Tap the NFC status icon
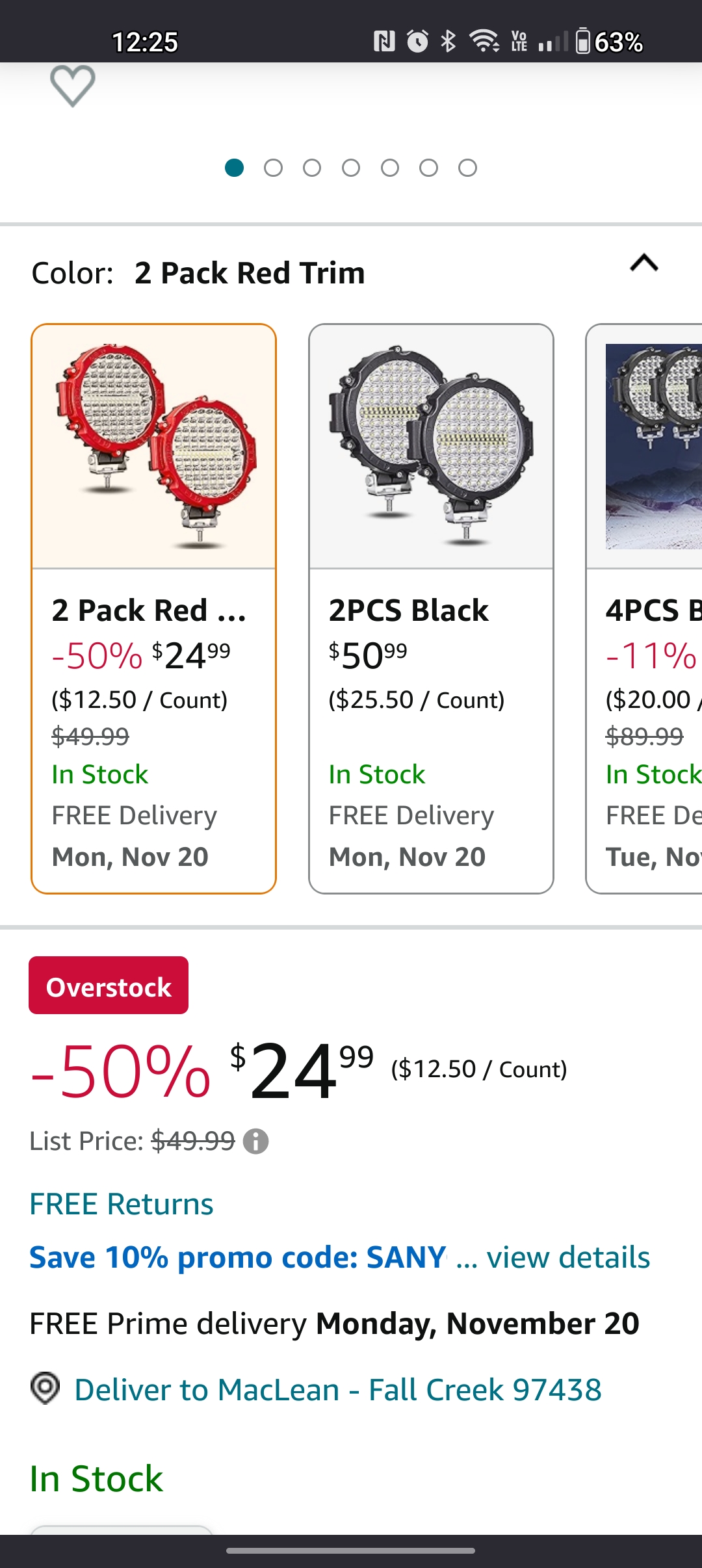 pyautogui.click(x=384, y=42)
